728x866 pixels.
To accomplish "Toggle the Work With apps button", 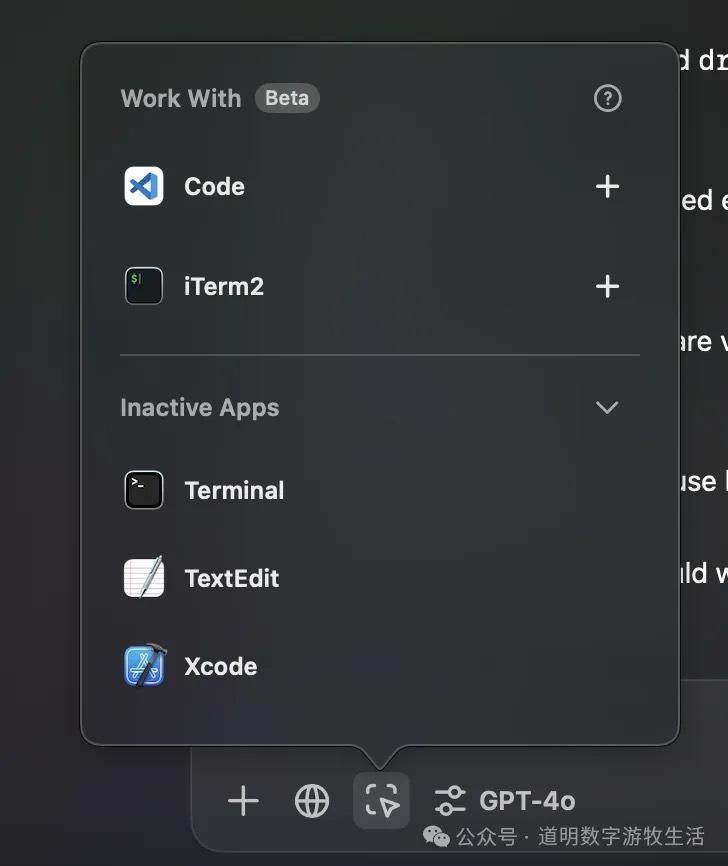I will click(381, 801).
